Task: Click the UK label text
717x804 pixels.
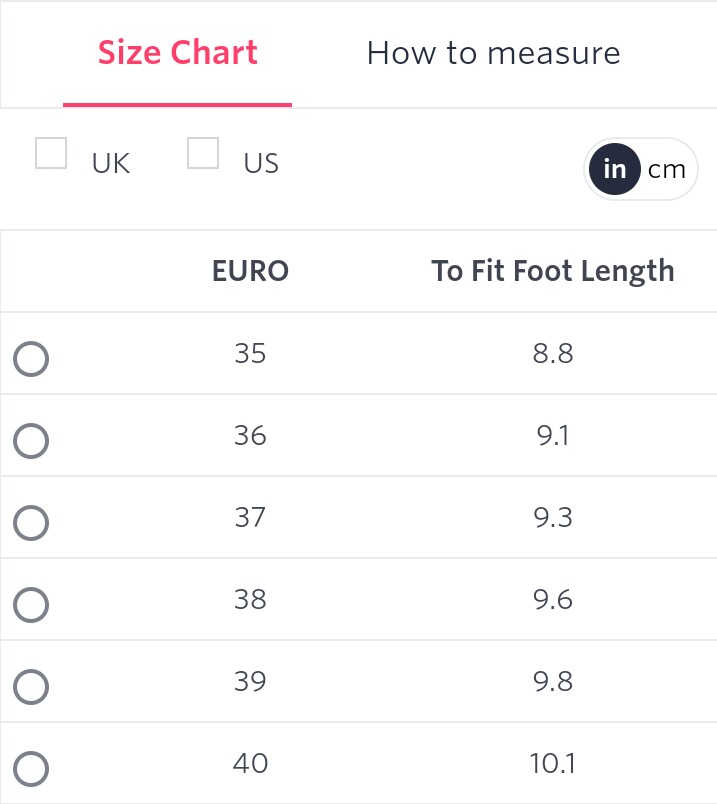Action: click(111, 164)
